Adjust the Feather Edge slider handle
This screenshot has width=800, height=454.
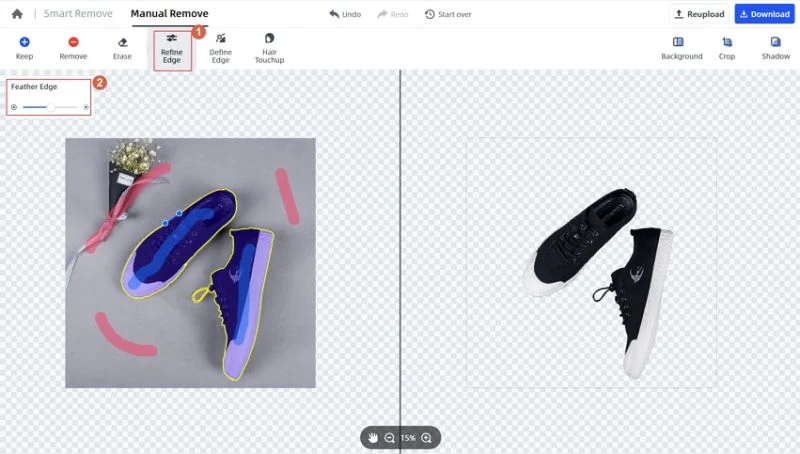tap(51, 107)
